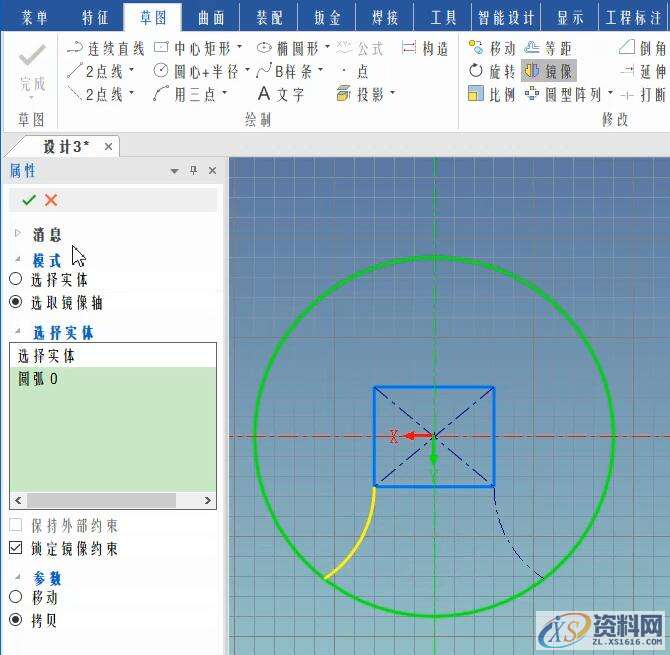Viewport: 670px width, 655px height.
Task: Collapse the 参数 section
Action: tap(18, 577)
